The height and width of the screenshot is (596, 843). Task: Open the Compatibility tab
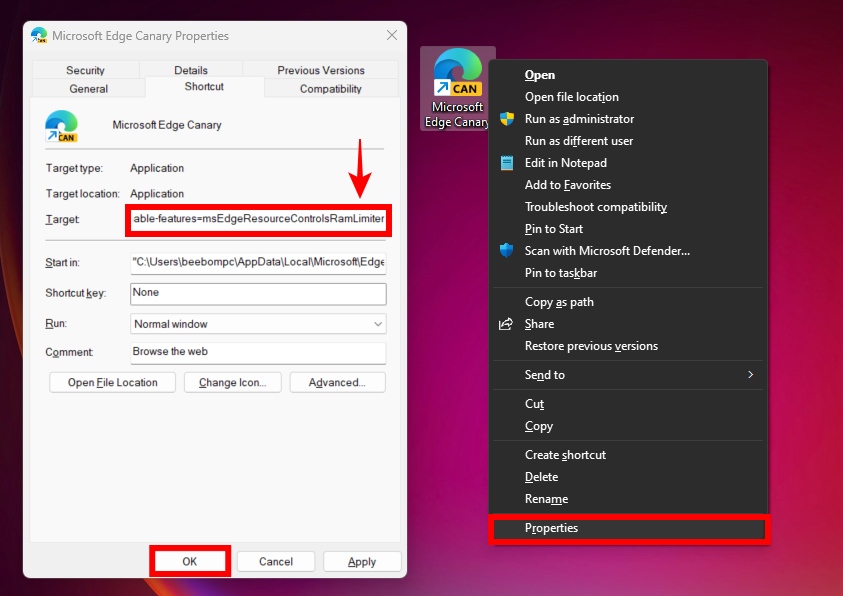pos(331,89)
